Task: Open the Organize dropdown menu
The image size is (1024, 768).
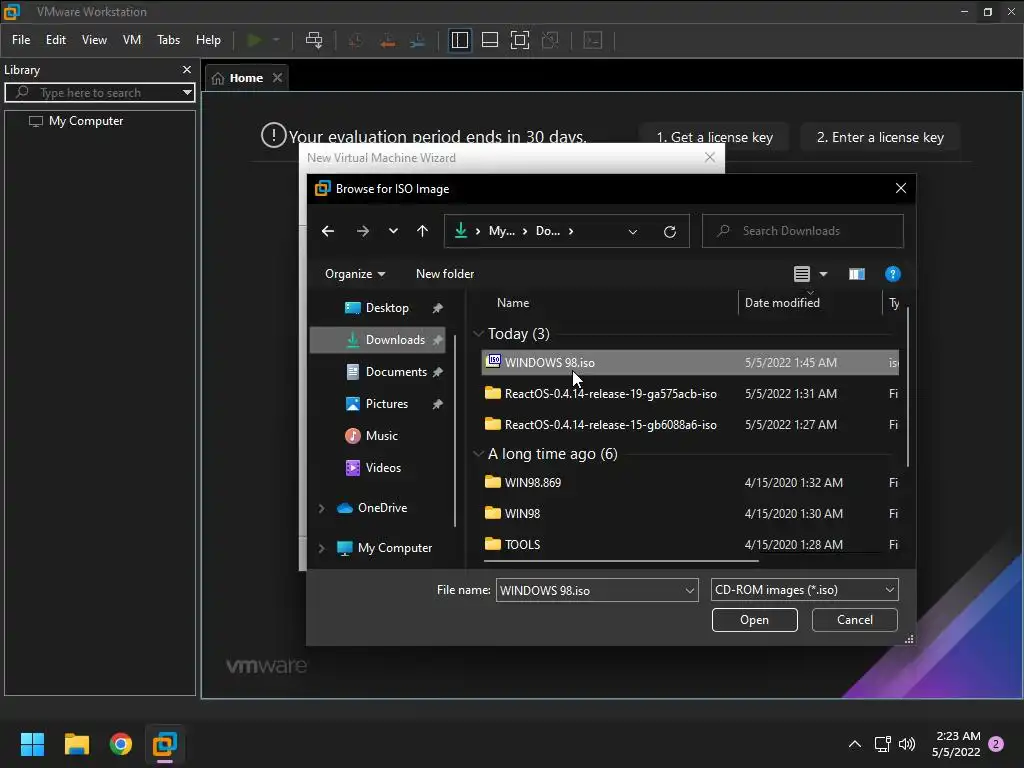Action: (355, 274)
